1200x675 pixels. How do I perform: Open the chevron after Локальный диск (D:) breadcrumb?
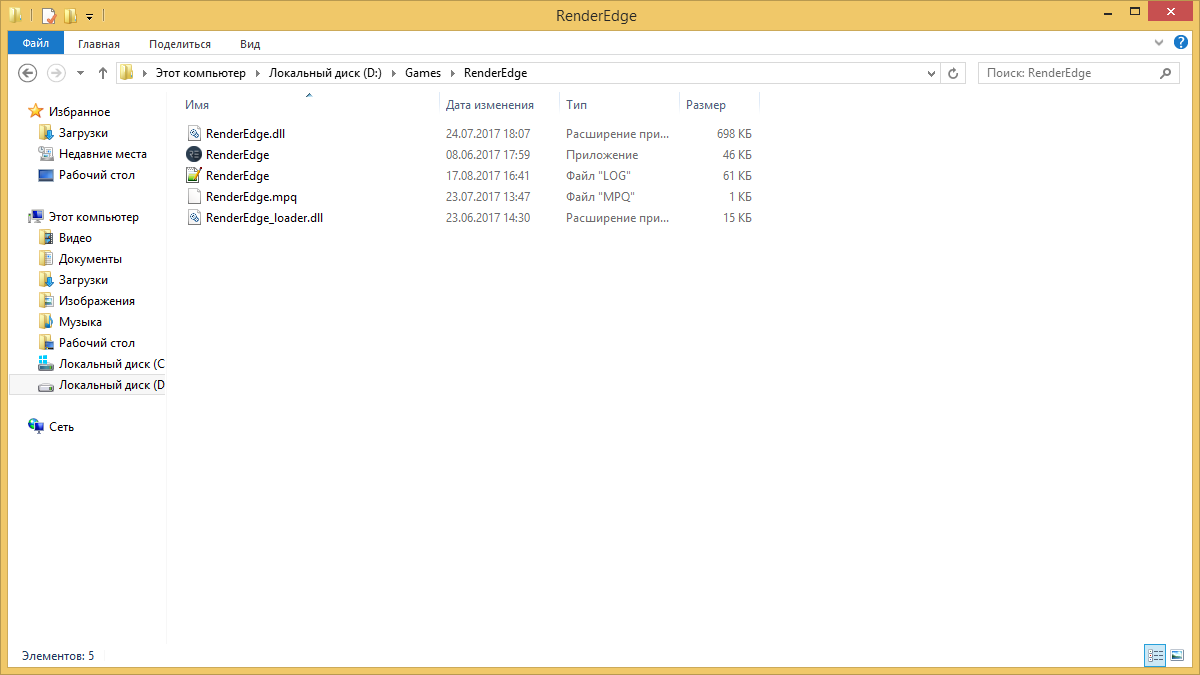click(x=394, y=73)
